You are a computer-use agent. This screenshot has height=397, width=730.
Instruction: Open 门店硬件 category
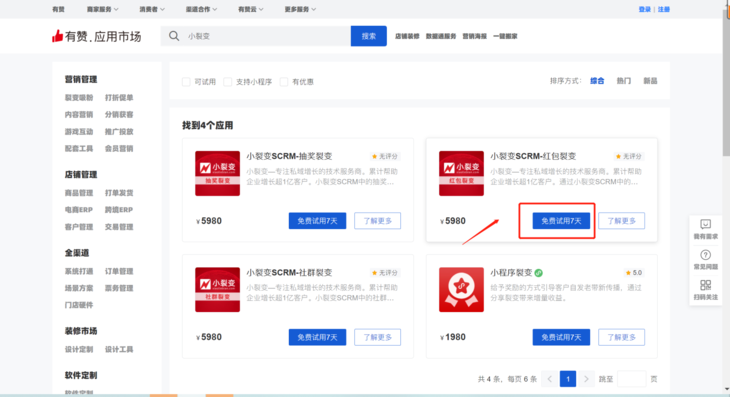[x=79, y=305]
